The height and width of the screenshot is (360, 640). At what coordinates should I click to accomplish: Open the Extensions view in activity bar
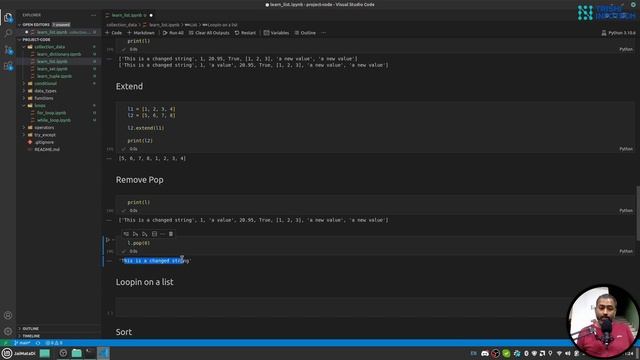coord(8,66)
